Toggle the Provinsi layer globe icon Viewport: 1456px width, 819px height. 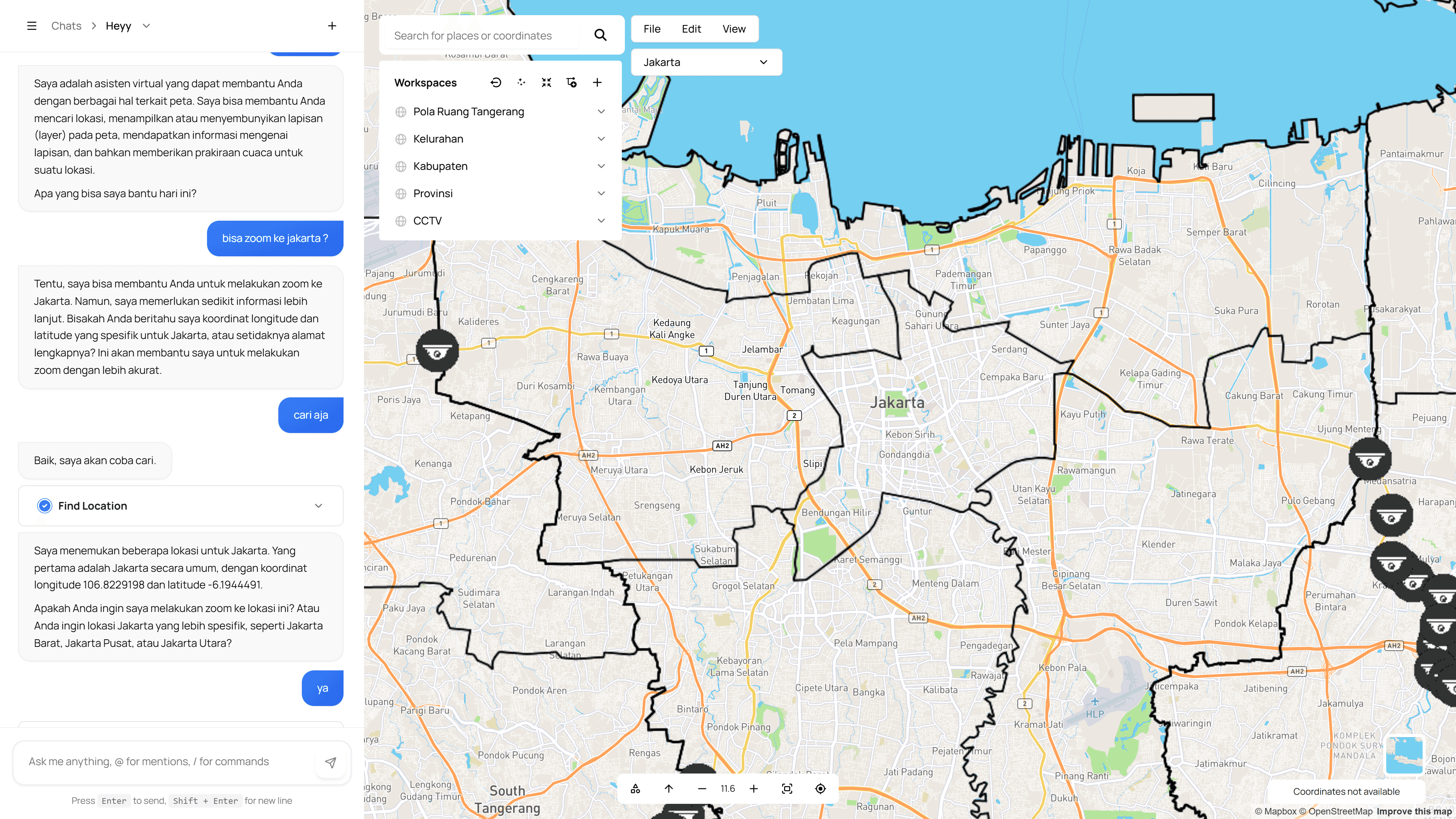pos(401,193)
